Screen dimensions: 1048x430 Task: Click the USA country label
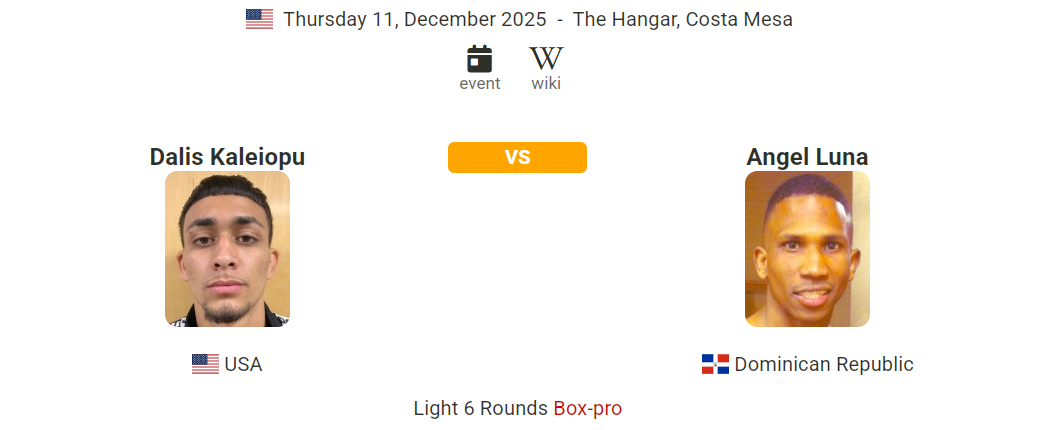pos(243,364)
